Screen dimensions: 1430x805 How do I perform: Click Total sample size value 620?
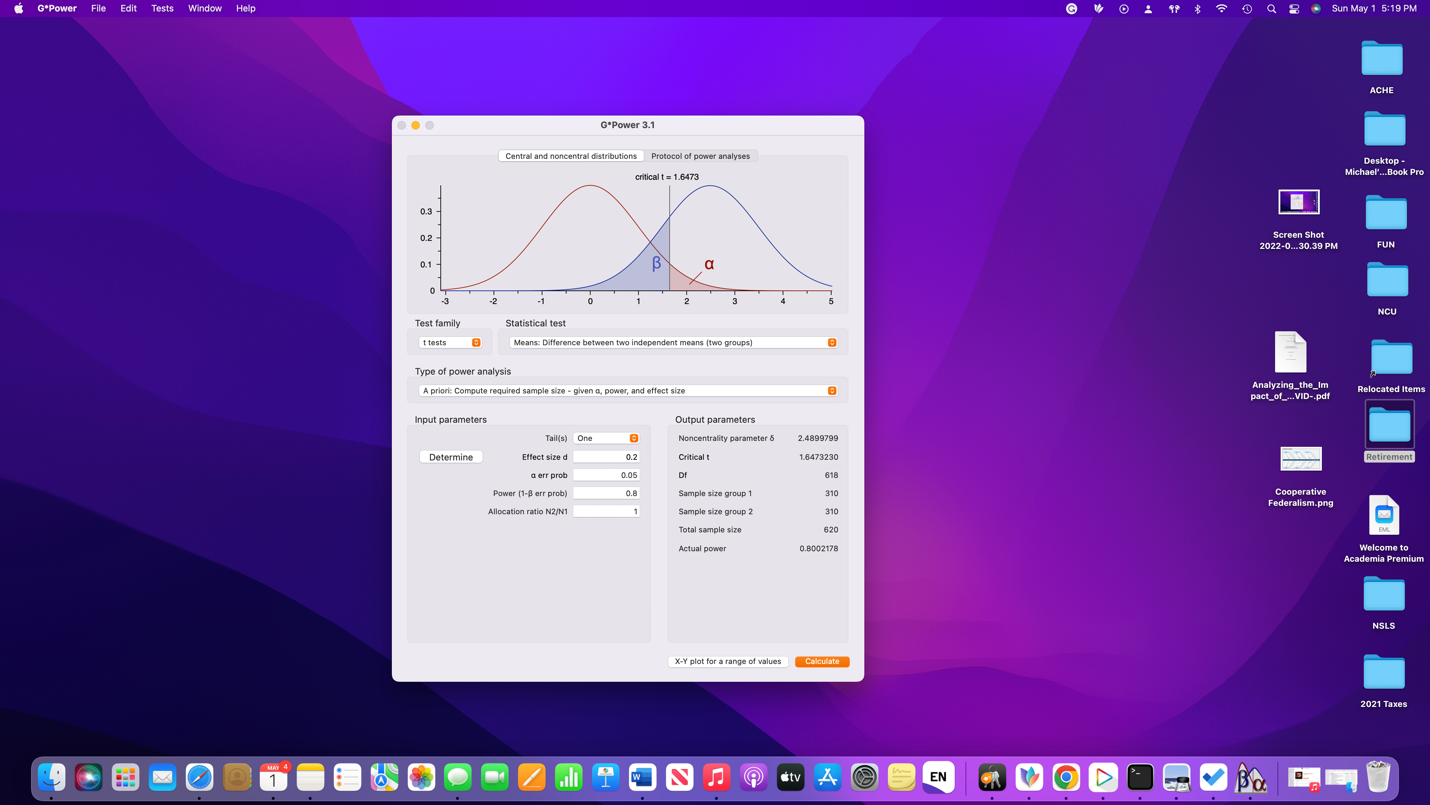click(831, 530)
